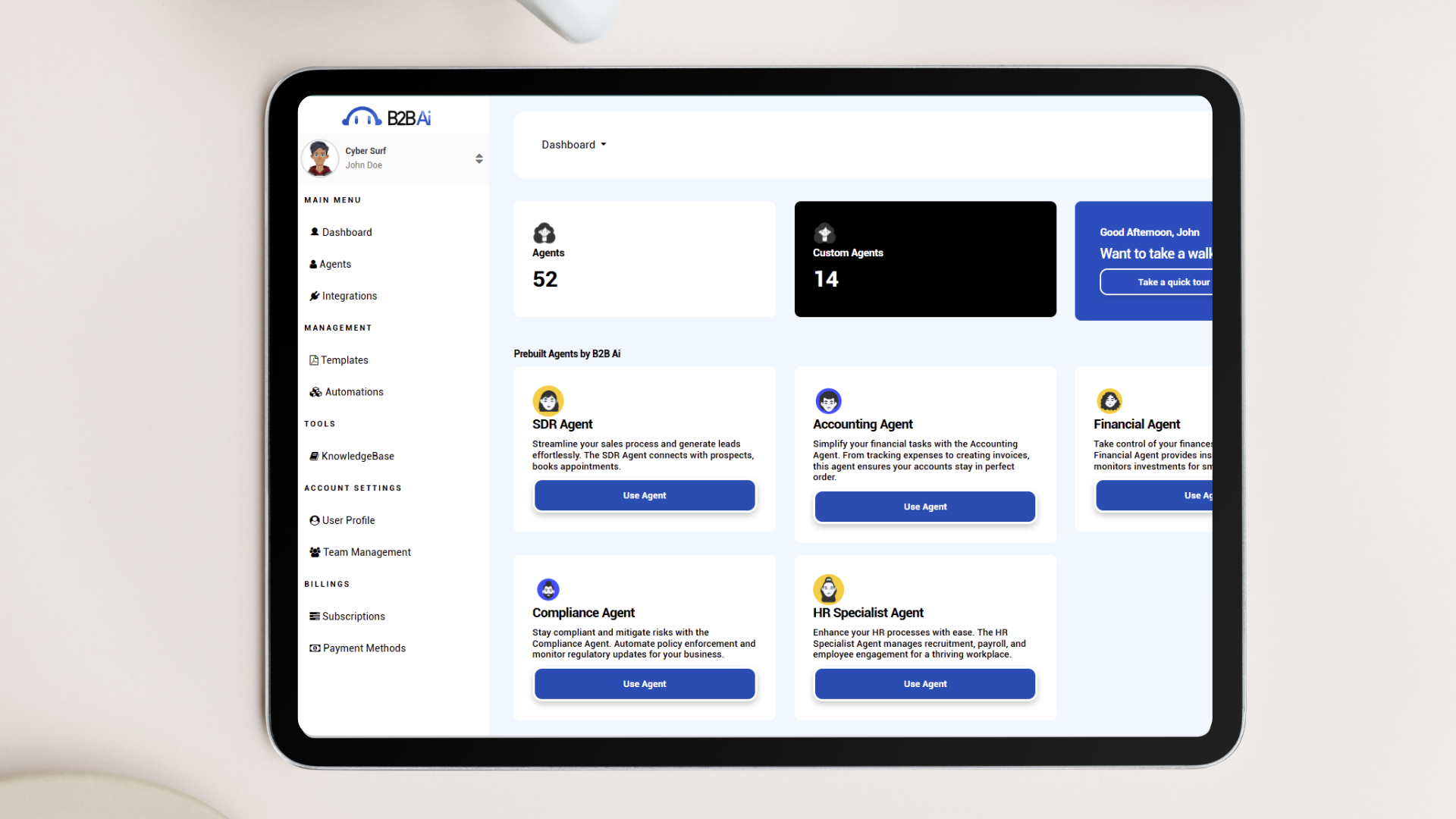The image size is (1456, 819).
Task: Click the Payment Methods money icon
Action: [314, 648]
